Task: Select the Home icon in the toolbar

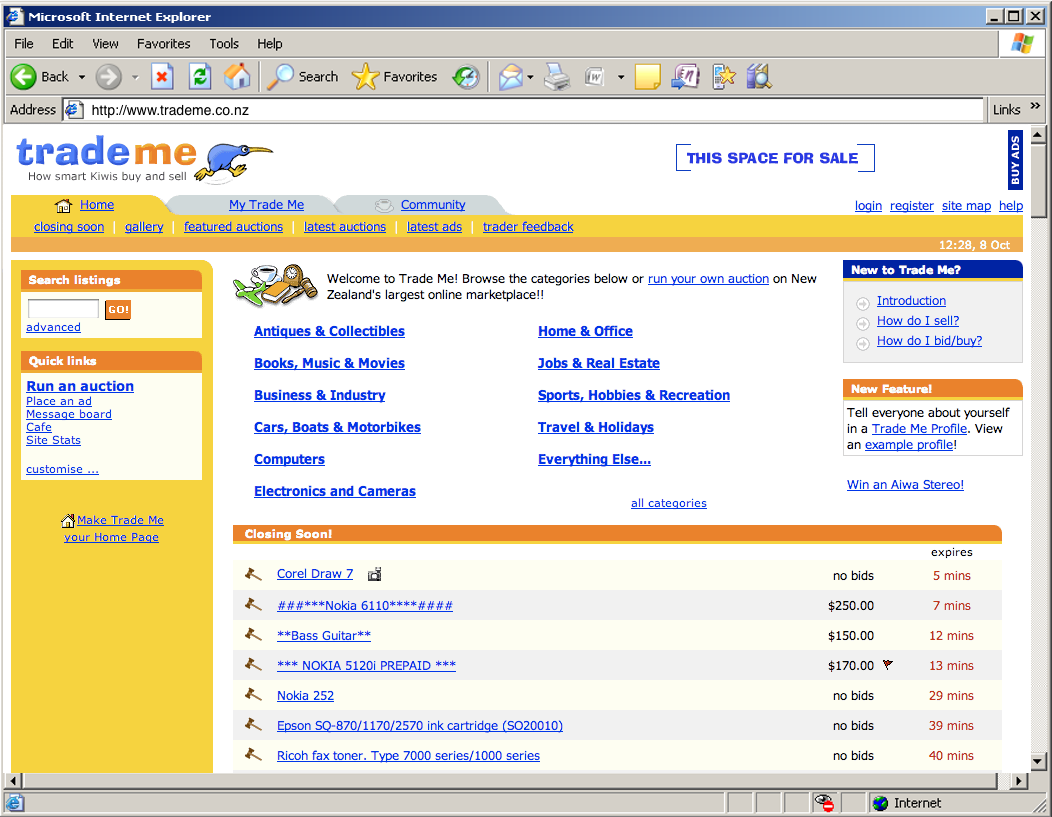Action: 237,76
